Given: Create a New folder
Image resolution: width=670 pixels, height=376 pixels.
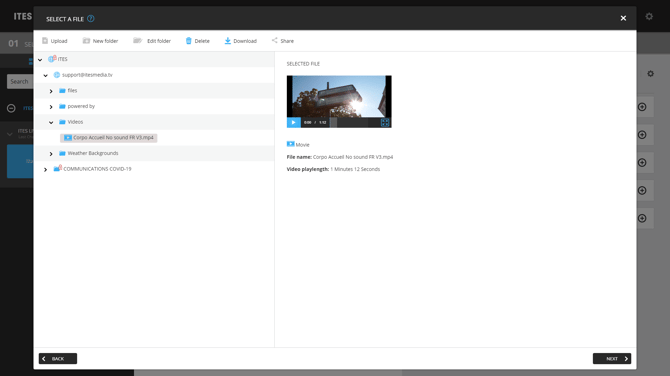Looking at the screenshot, I should (100, 41).
